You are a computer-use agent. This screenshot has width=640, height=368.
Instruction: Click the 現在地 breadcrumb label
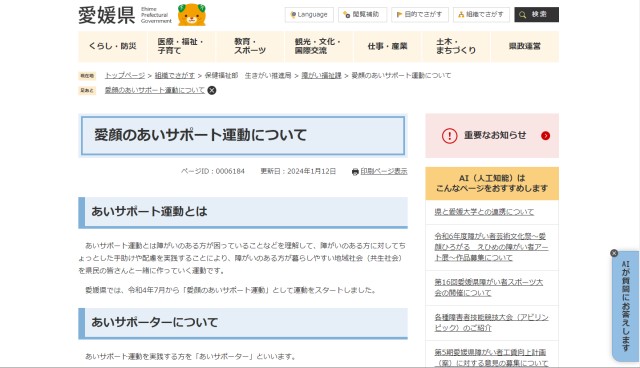pyautogui.click(x=87, y=76)
